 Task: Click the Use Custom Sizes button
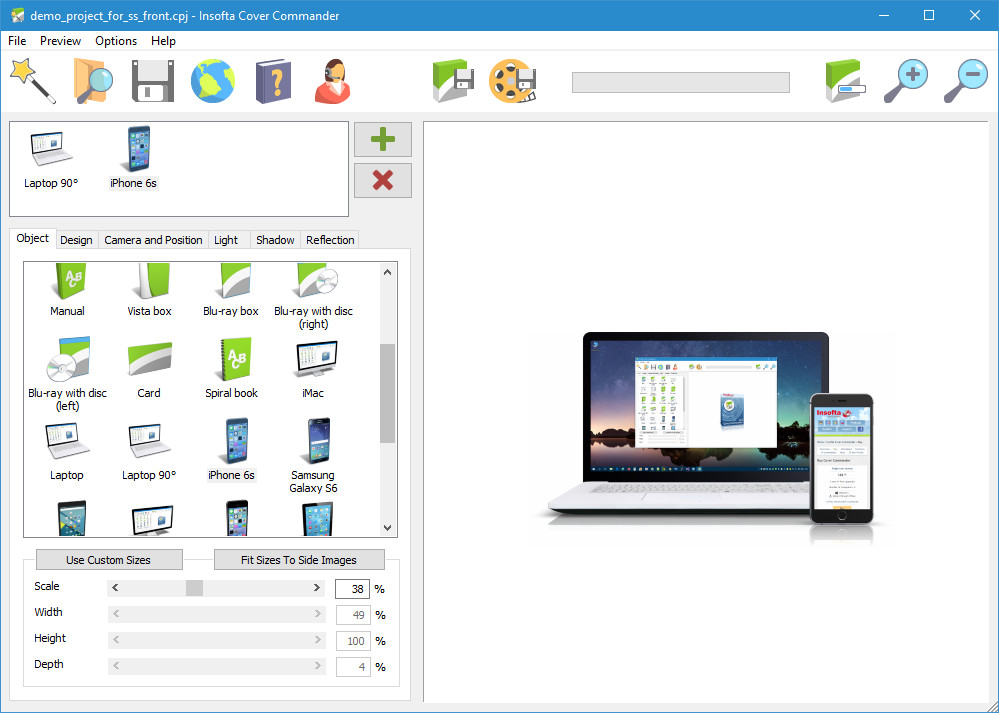point(109,560)
